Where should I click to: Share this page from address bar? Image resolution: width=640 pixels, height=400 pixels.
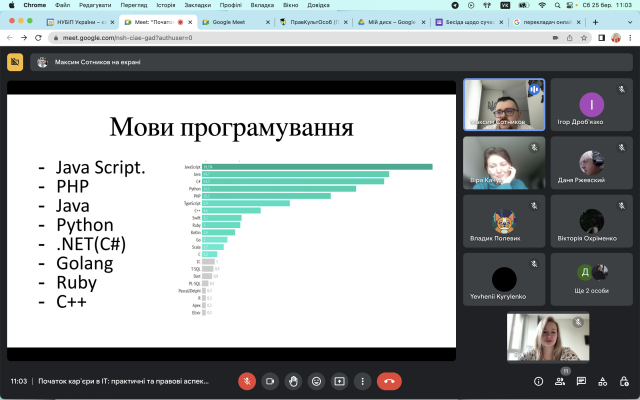coord(569,38)
